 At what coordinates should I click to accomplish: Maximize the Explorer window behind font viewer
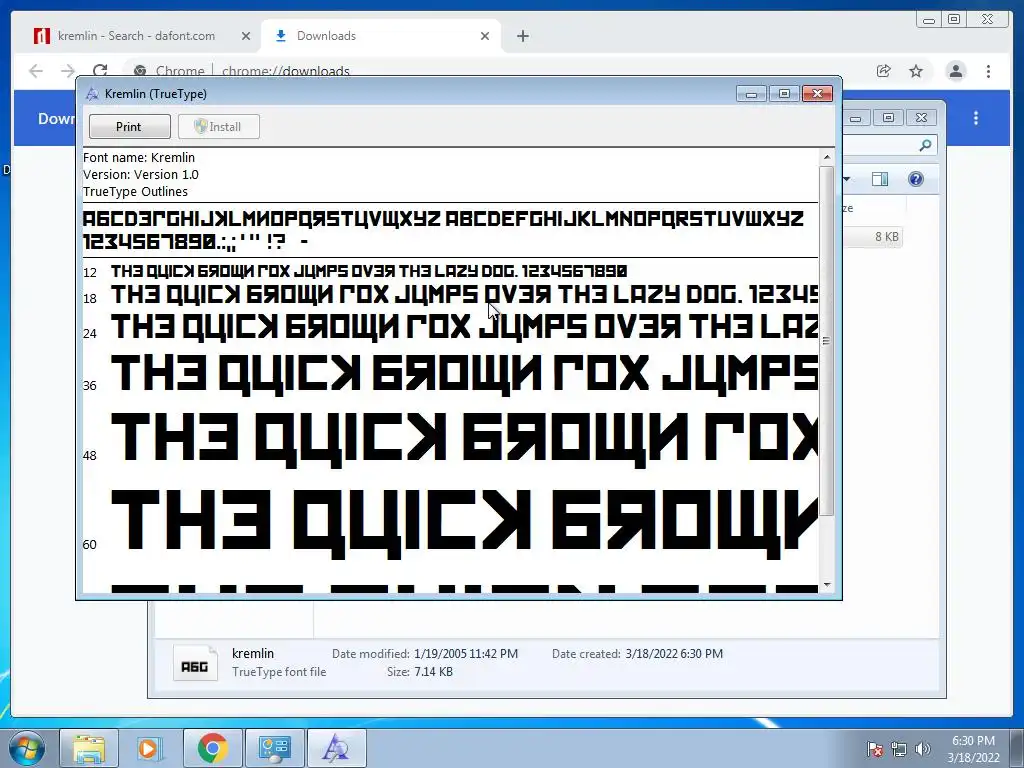(x=888, y=118)
